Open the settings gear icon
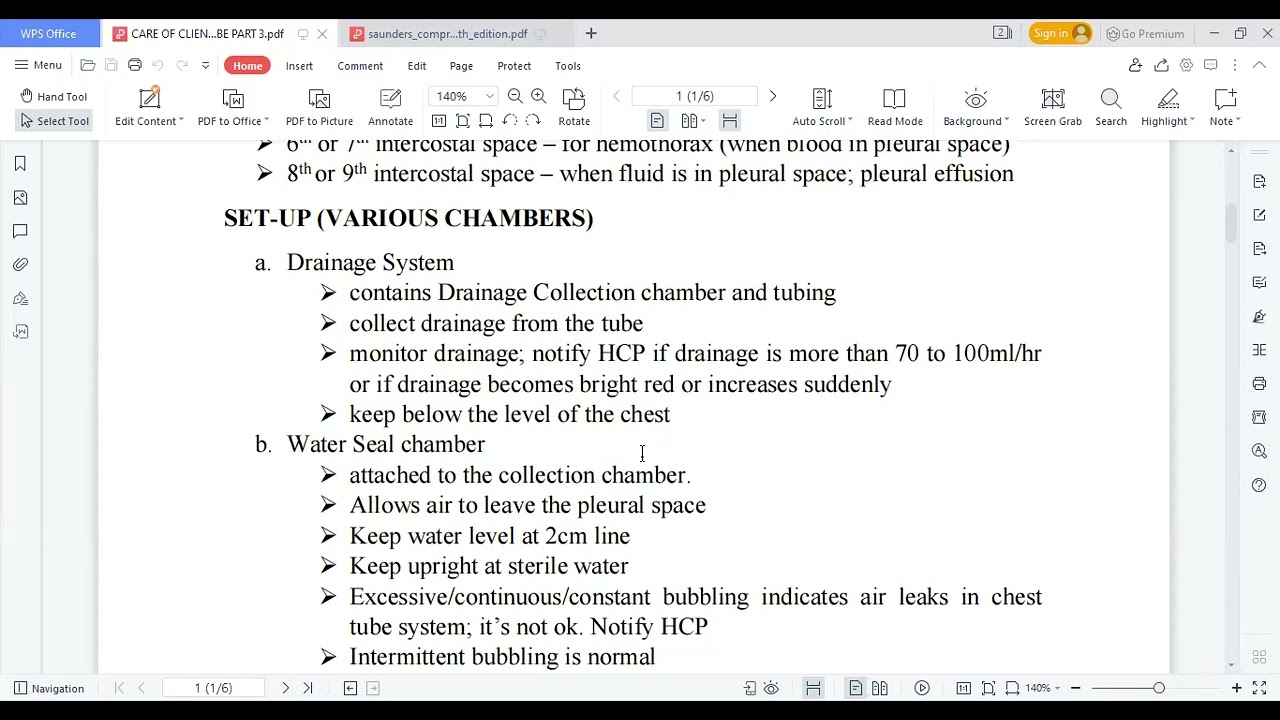The image size is (1280, 720). point(1186,65)
